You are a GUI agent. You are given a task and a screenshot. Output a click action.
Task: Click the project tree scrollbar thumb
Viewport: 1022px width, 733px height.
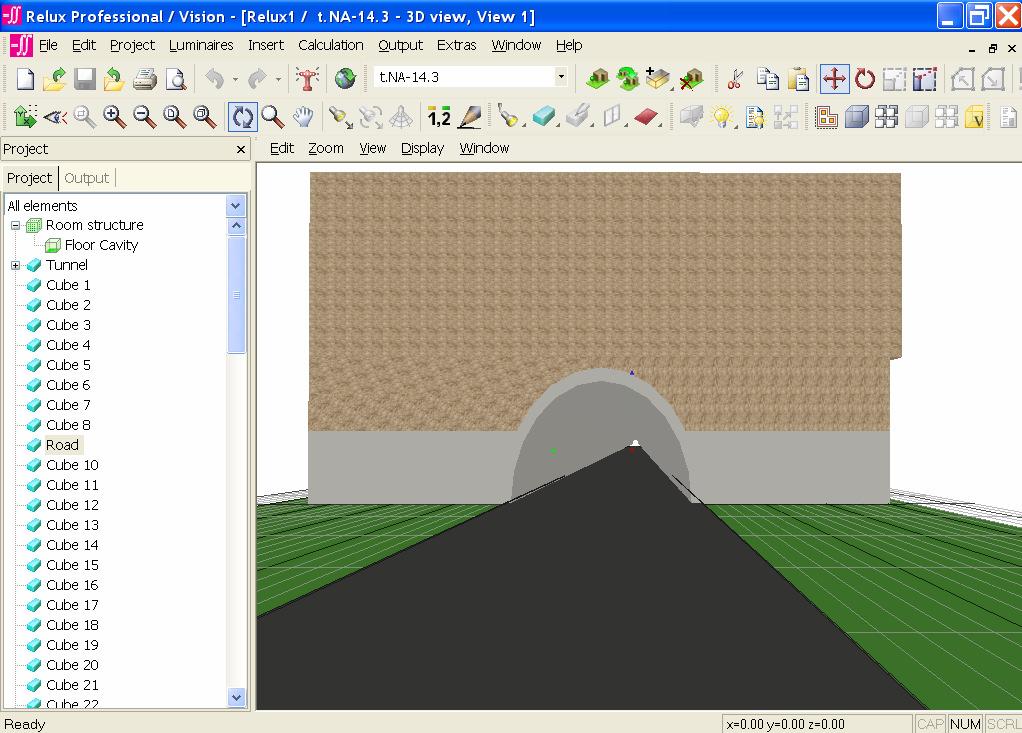[236, 295]
